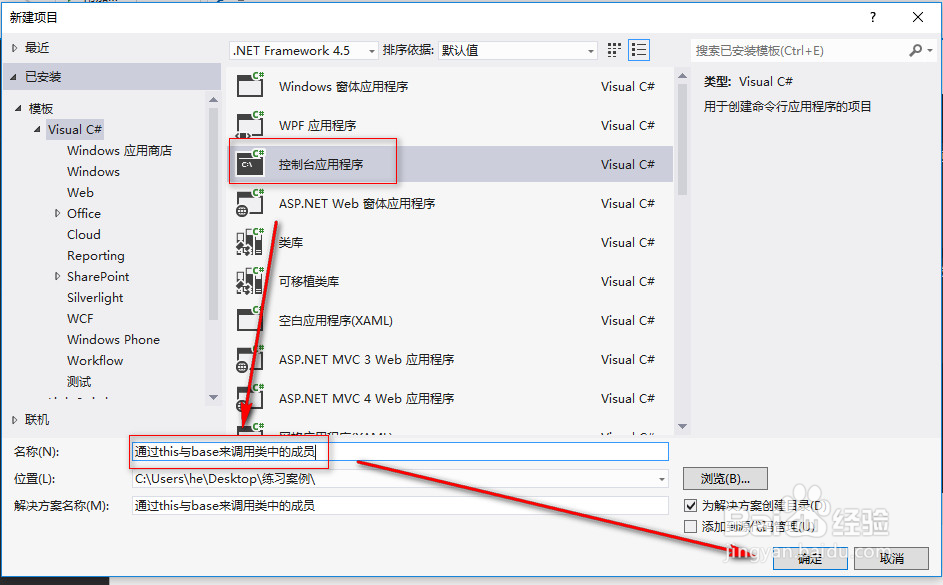This screenshot has width=943, height=585.
Task: Click the template list scrollbar thumb
Action: click(x=682, y=139)
